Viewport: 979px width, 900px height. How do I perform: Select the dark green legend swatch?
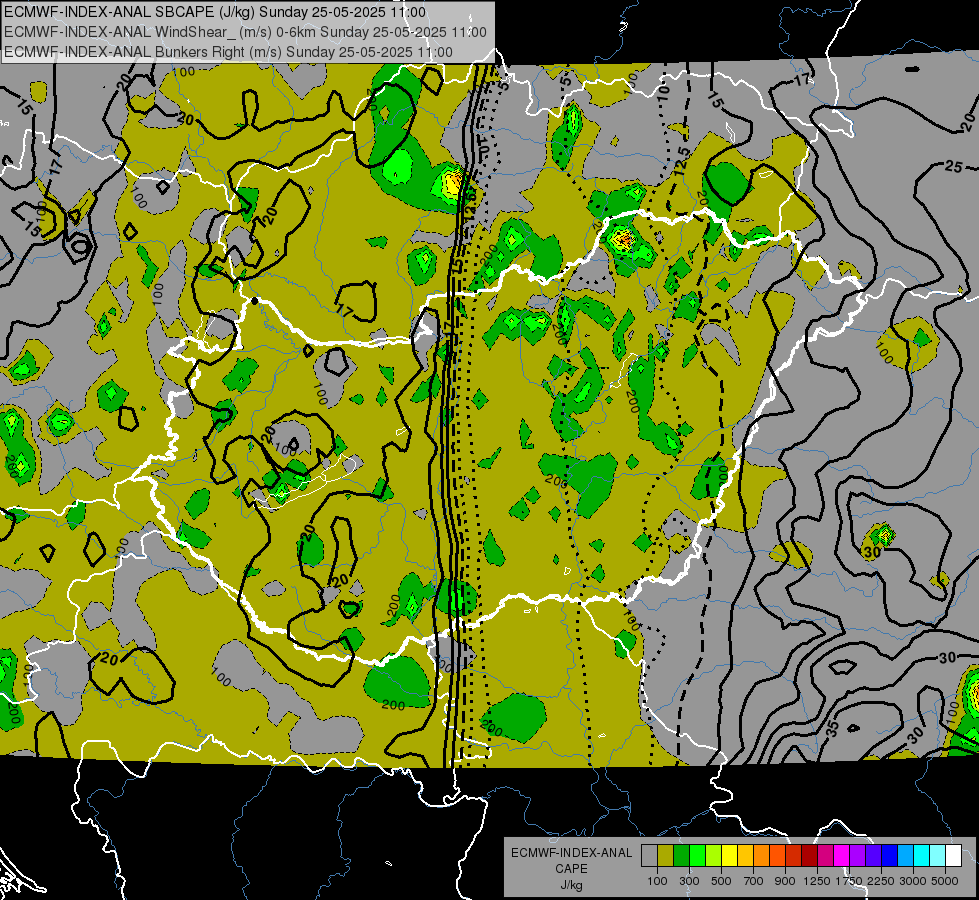click(681, 856)
